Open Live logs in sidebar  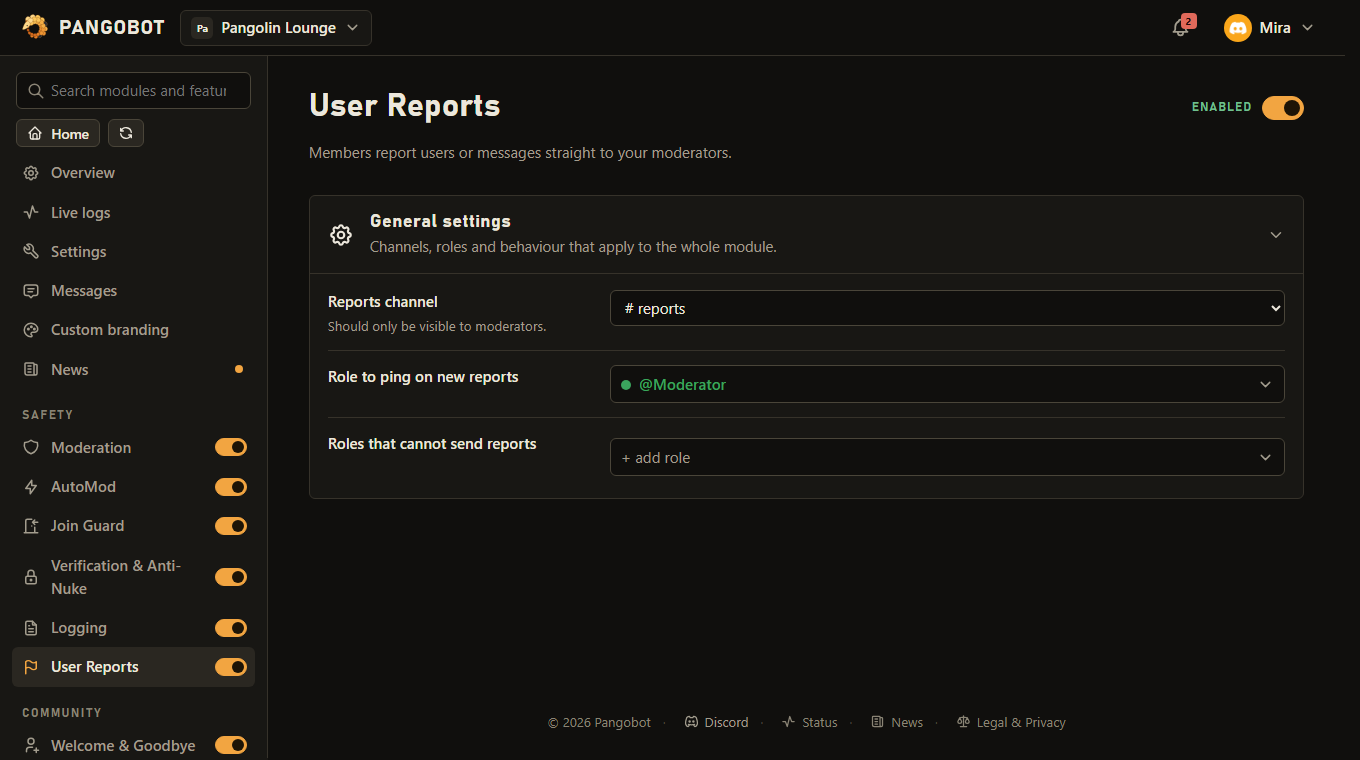tap(133, 212)
